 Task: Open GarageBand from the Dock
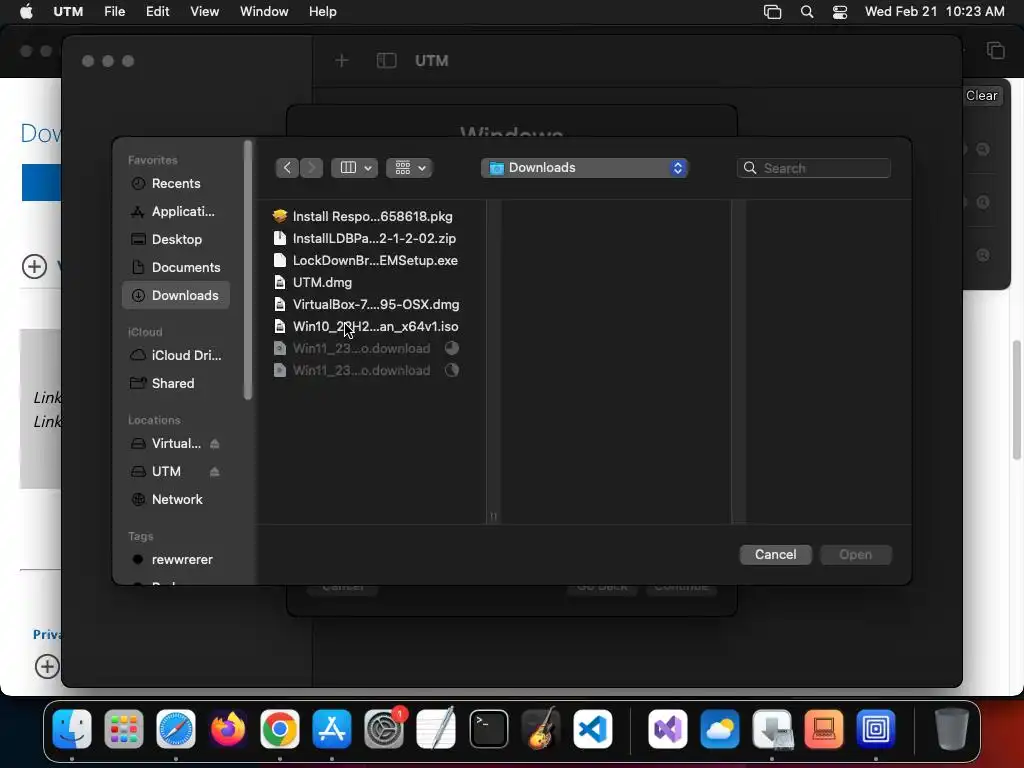coord(541,729)
